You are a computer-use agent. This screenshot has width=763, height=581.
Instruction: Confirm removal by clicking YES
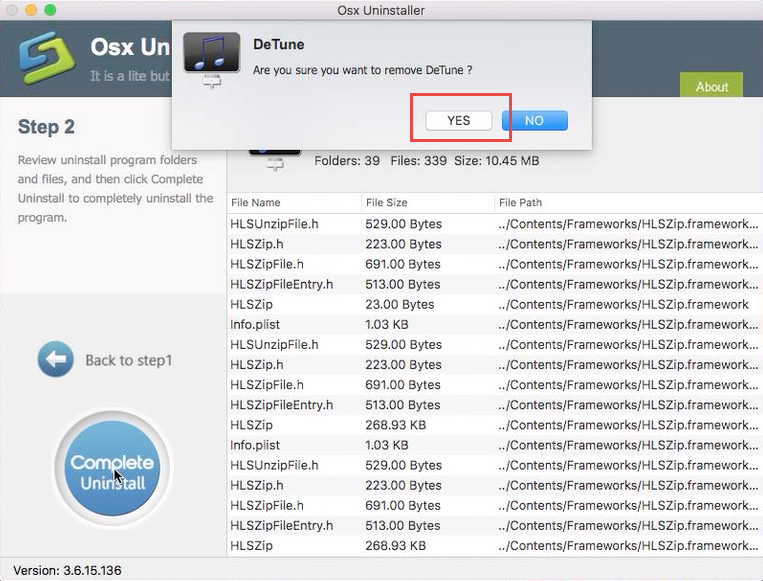(458, 121)
